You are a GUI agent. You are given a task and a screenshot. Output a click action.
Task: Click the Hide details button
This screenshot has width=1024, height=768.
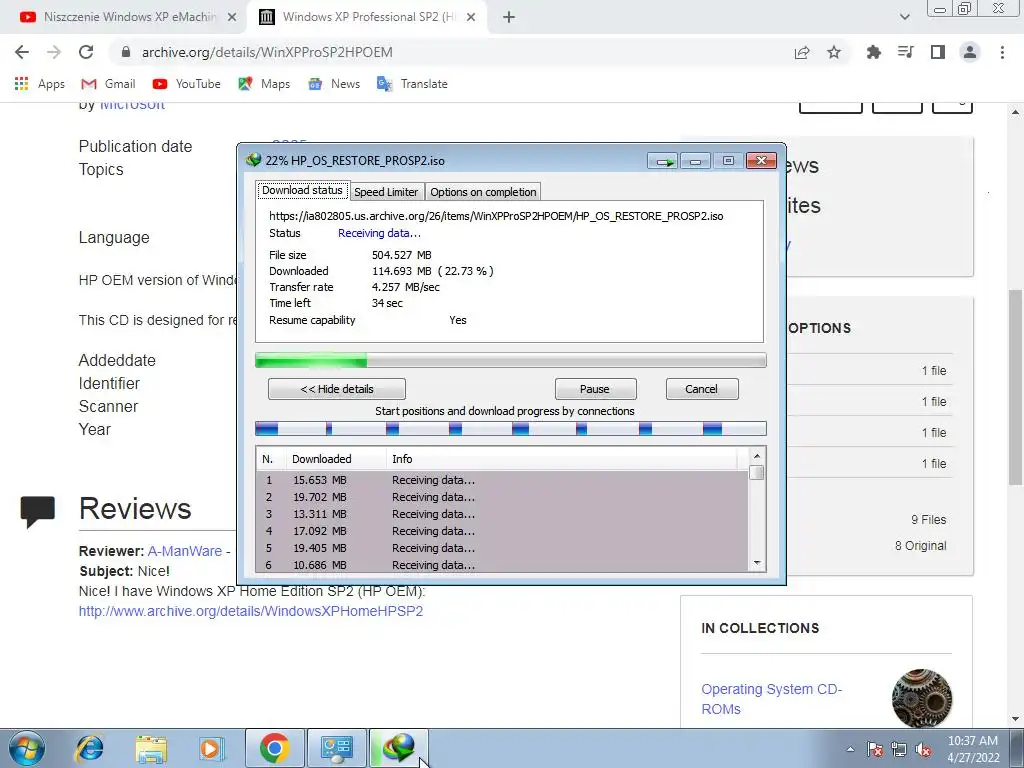(x=337, y=389)
